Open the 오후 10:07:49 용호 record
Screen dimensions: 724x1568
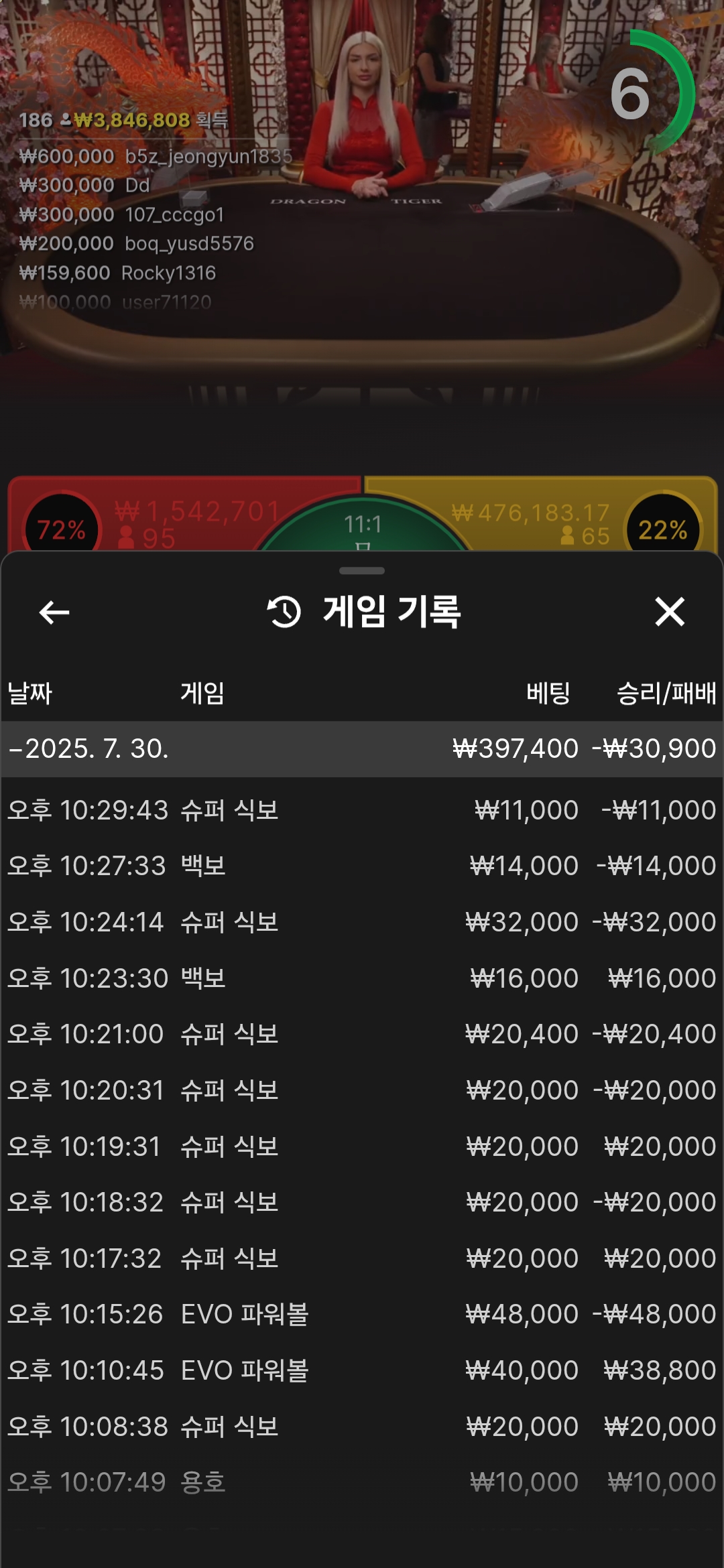point(362,1482)
